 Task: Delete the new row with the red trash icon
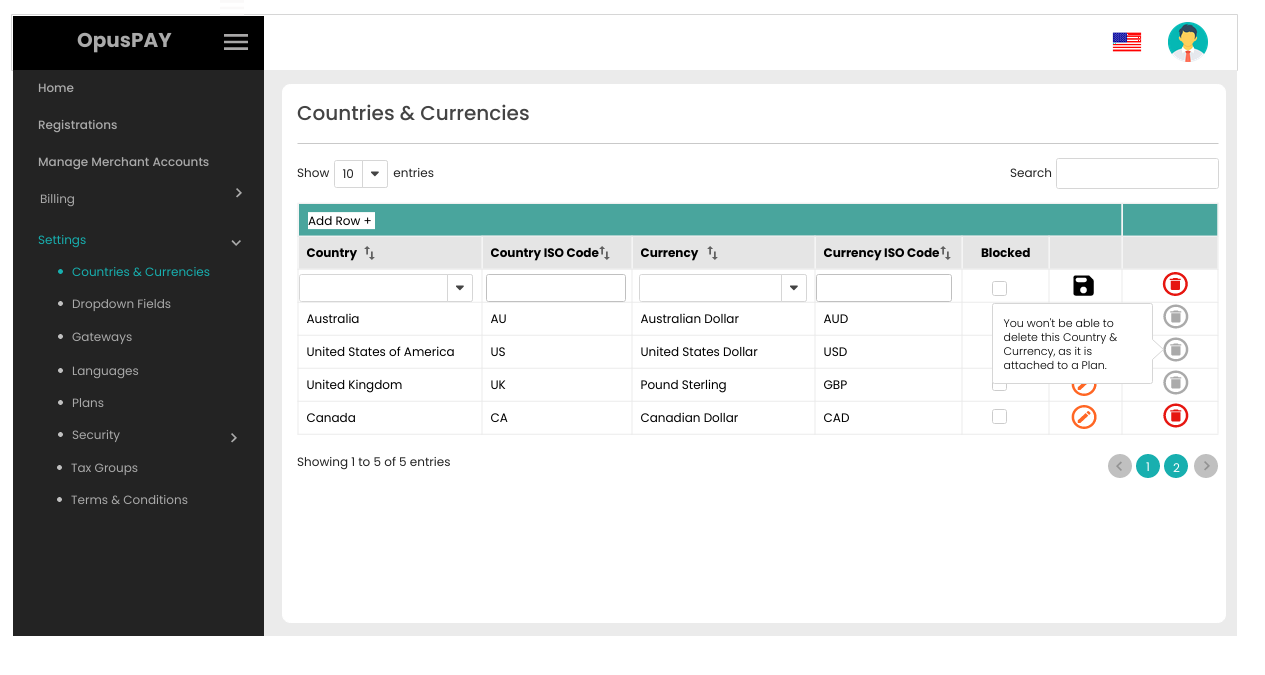tap(1175, 285)
